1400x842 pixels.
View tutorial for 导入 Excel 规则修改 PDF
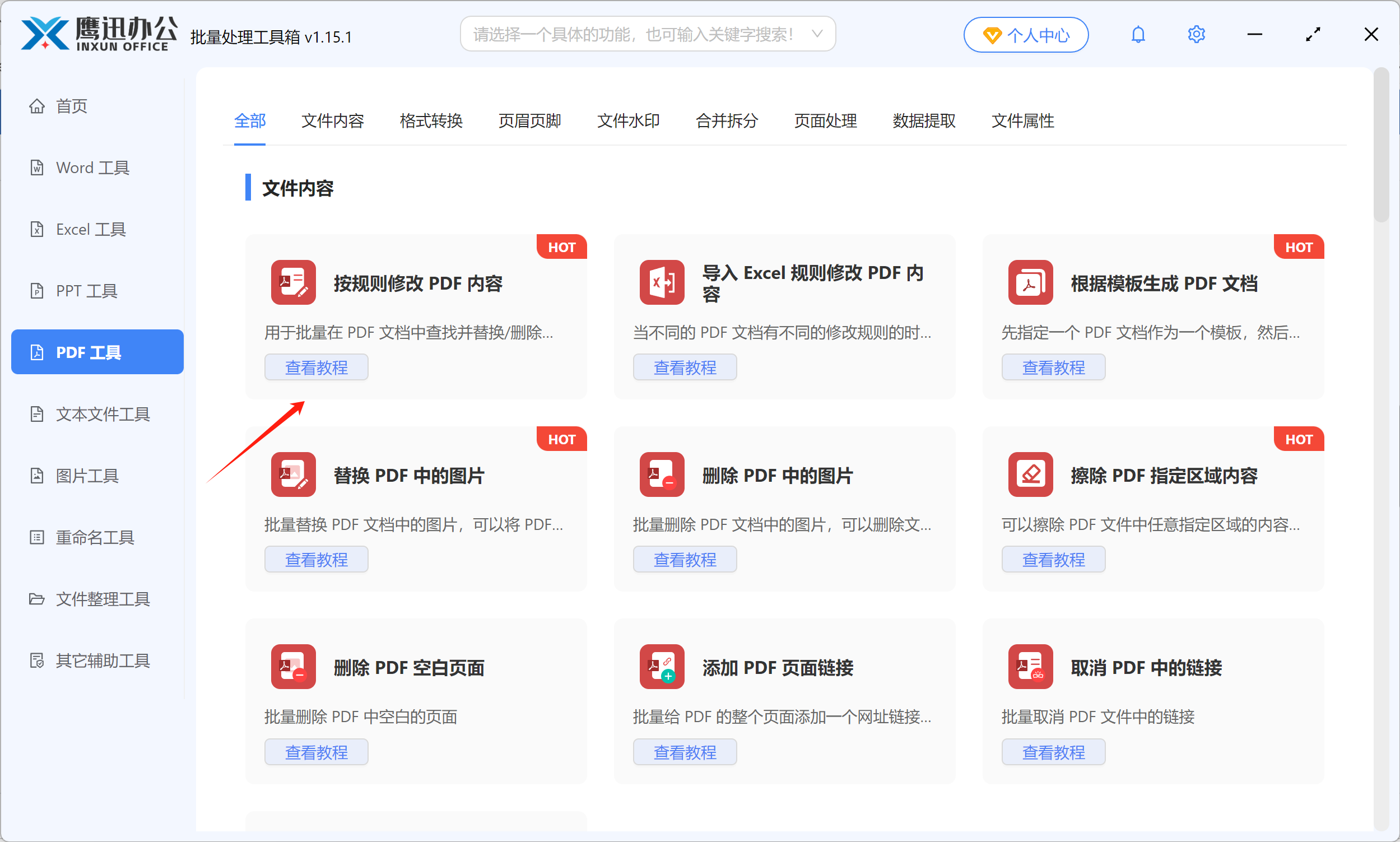pyautogui.click(x=685, y=367)
